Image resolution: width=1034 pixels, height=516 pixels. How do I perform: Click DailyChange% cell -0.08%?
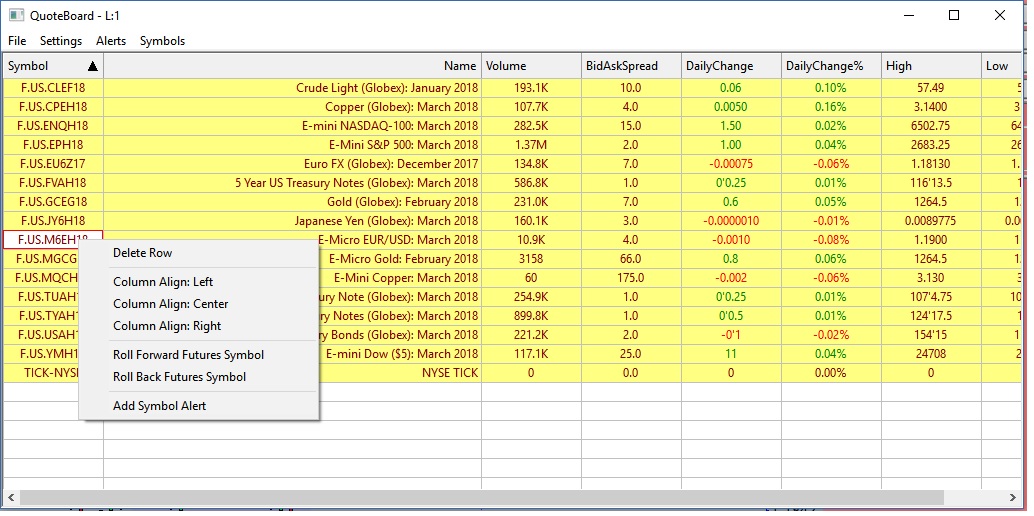click(831, 240)
